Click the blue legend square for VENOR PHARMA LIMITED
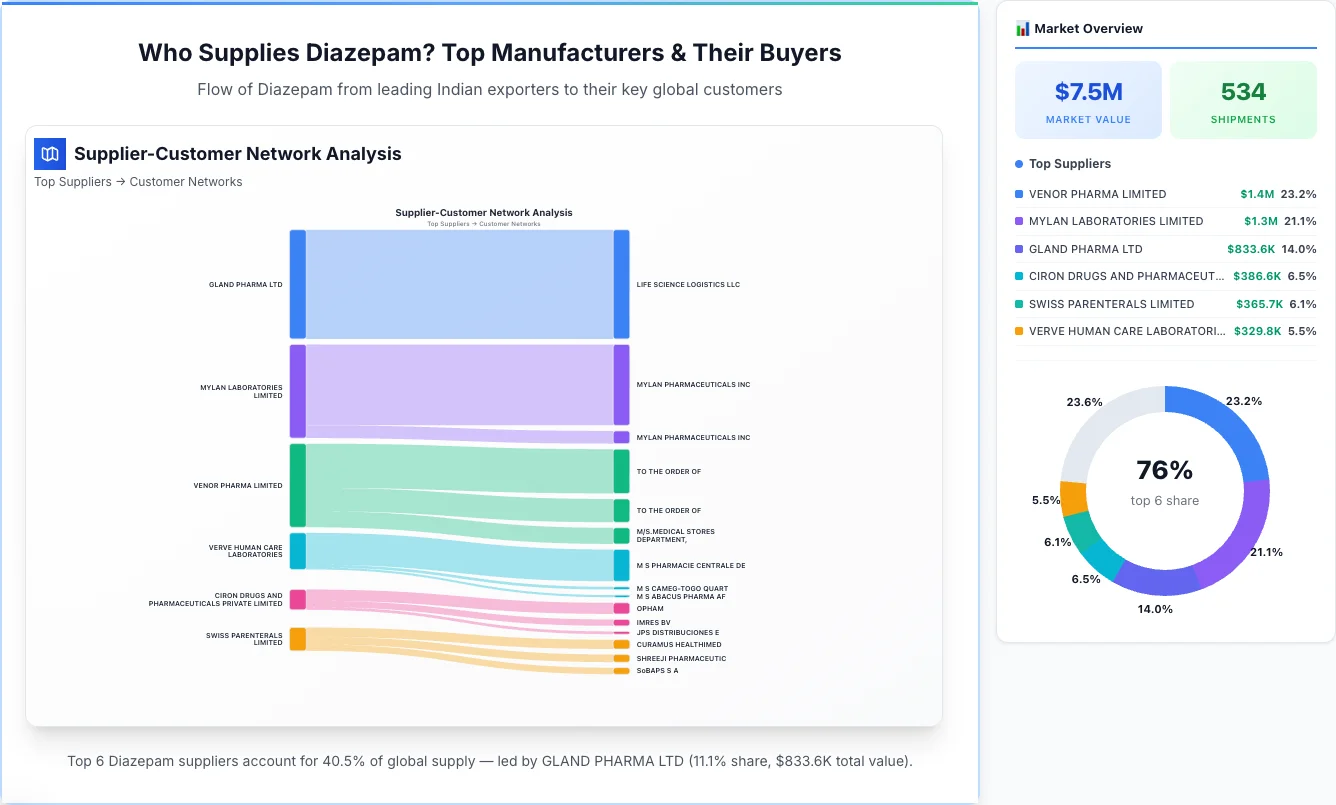The height and width of the screenshot is (805, 1336). pyautogui.click(x=1021, y=194)
